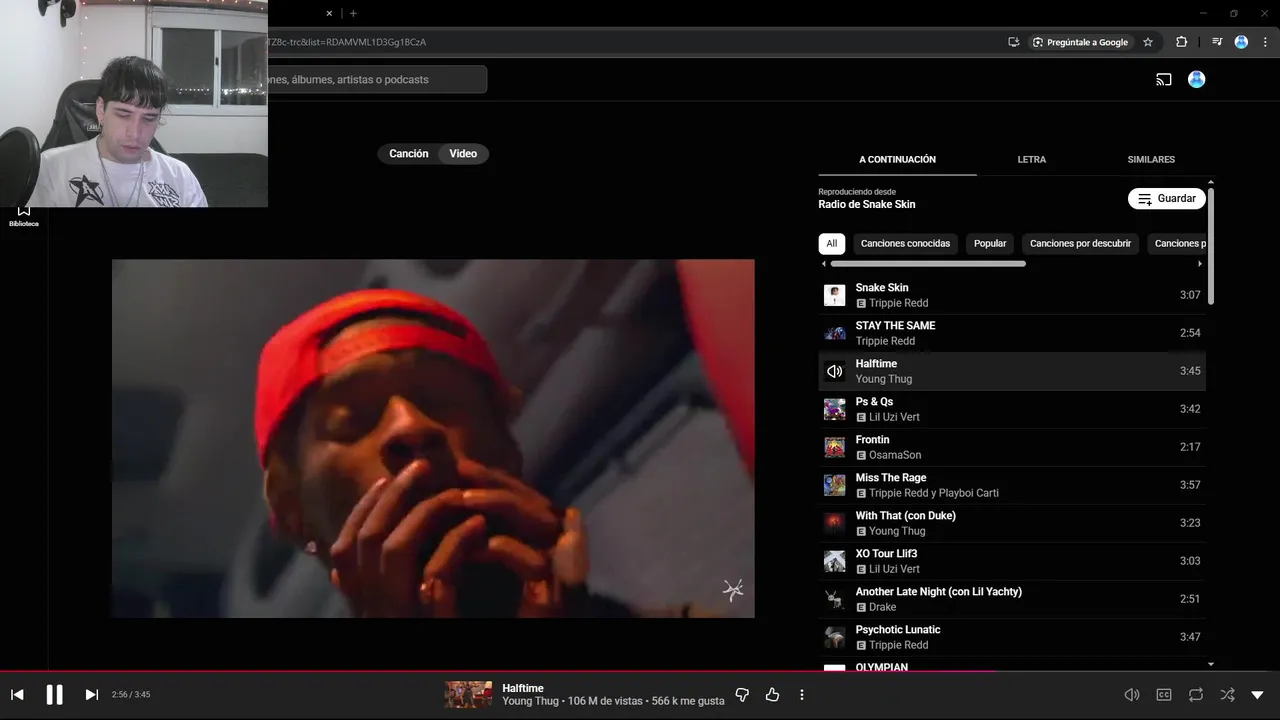Screen dimensions: 1280x720
Task: Open Trippie Redd link under Snake Skin
Action: point(899,303)
